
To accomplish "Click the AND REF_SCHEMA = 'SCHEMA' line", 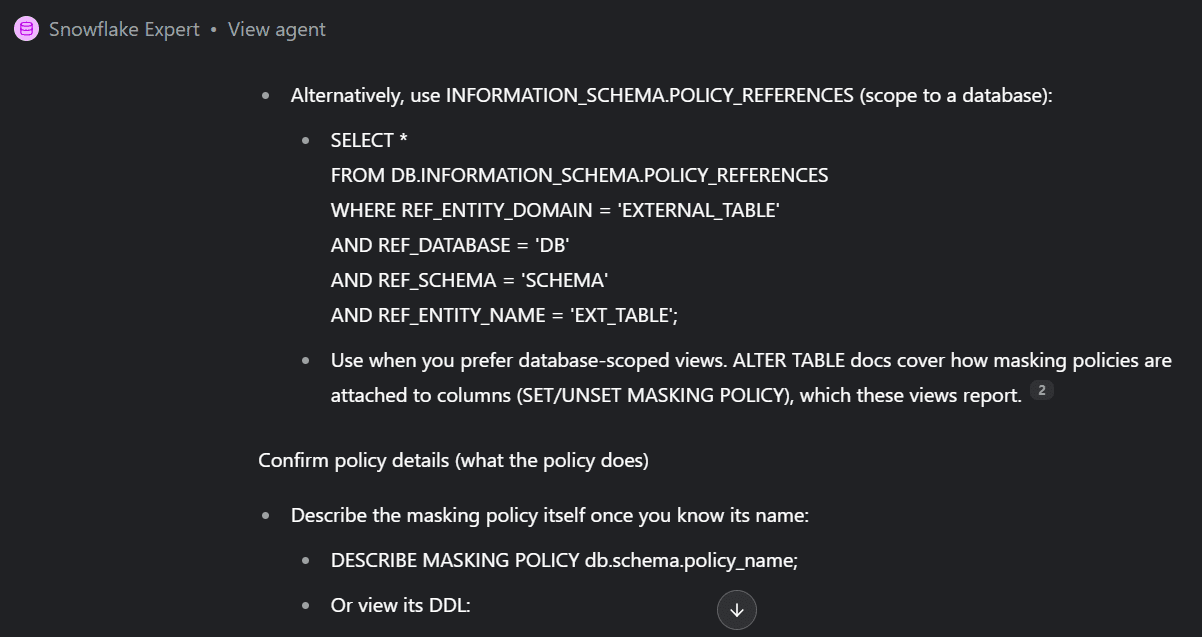I will pos(469,280).
